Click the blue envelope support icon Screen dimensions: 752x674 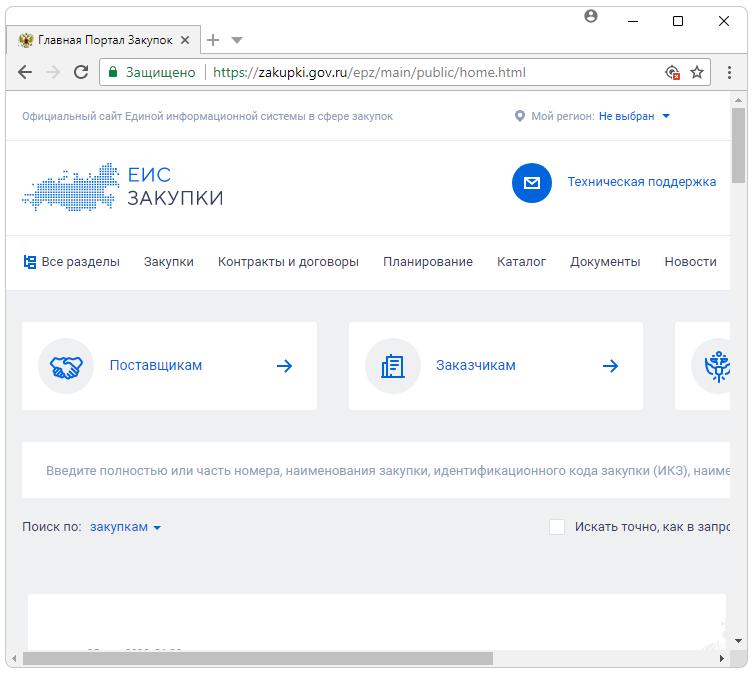pos(532,183)
